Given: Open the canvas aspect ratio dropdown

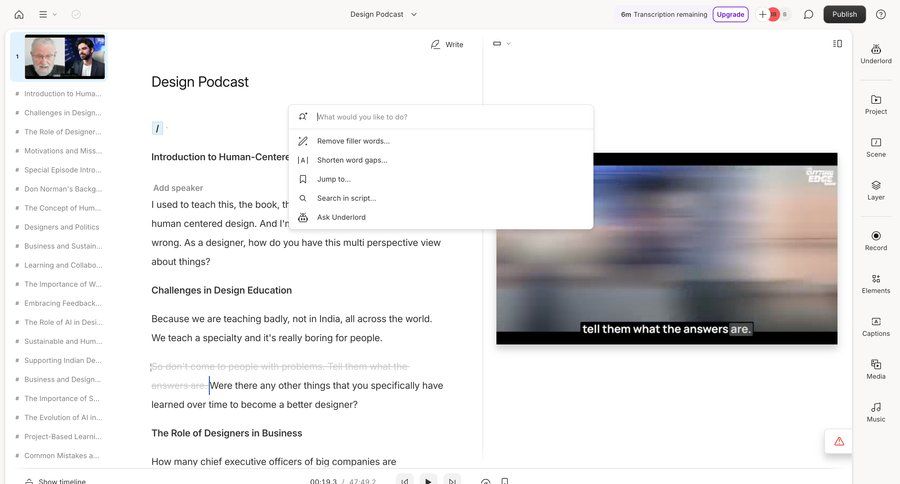Looking at the screenshot, I should coord(501,44).
